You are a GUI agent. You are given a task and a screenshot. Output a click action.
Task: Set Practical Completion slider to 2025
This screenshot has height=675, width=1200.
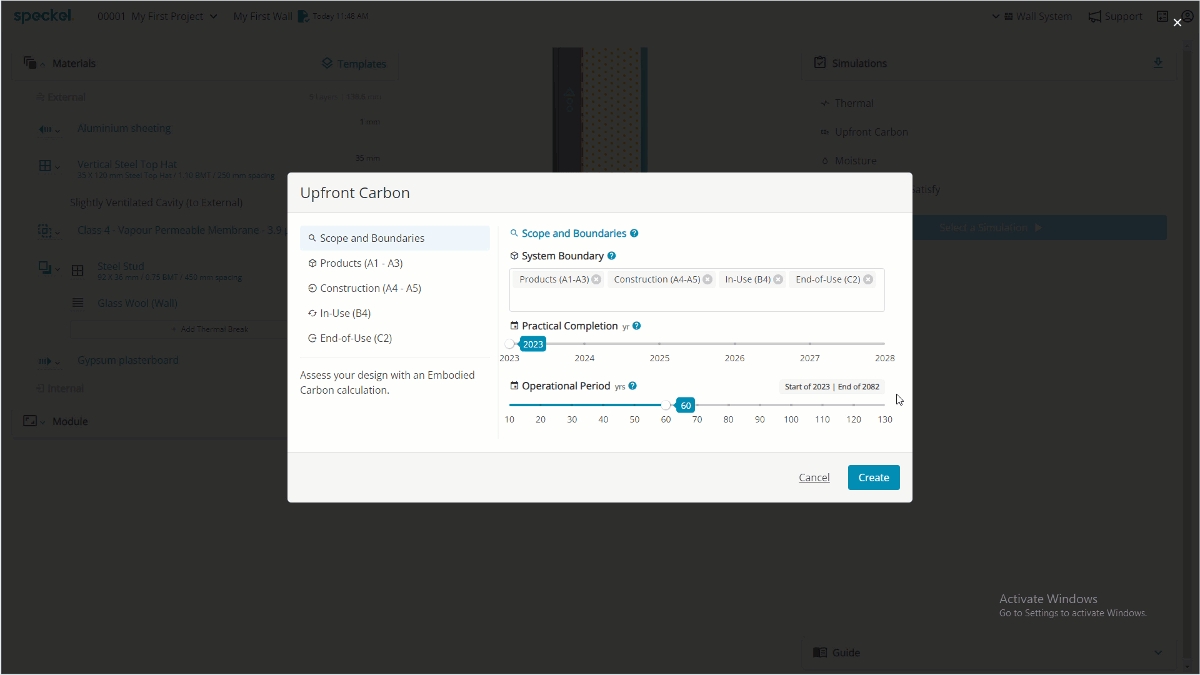click(x=660, y=344)
